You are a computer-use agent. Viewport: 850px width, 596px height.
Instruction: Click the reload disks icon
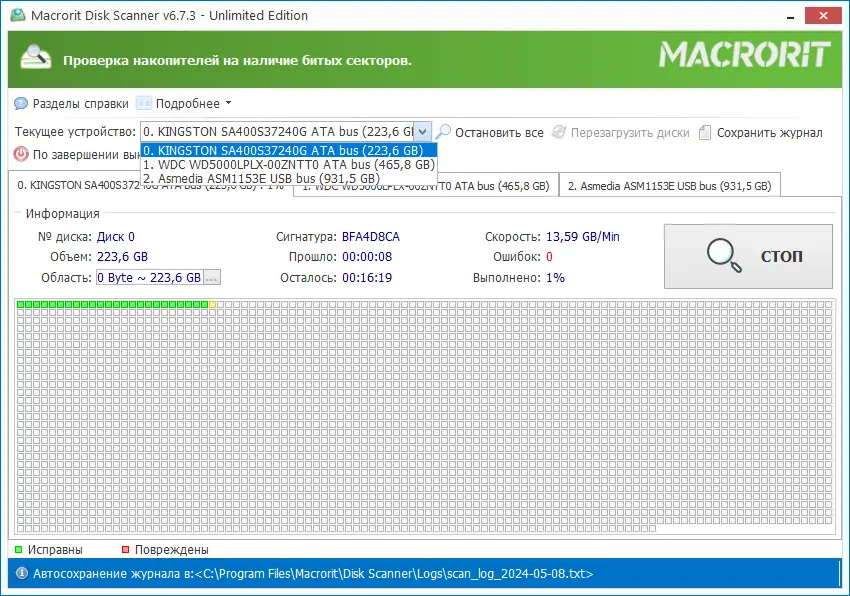coord(559,132)
